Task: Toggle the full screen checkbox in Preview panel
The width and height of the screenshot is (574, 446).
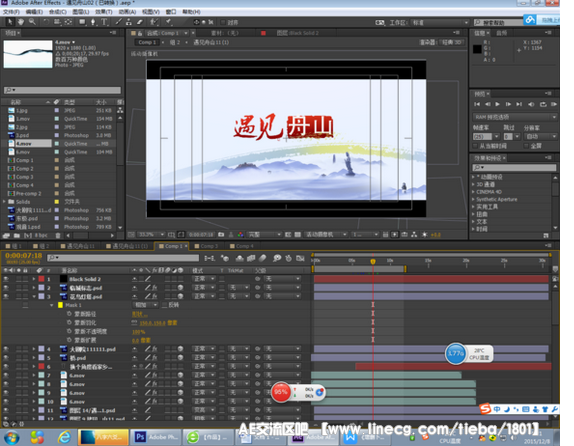Action: point(526,146)
